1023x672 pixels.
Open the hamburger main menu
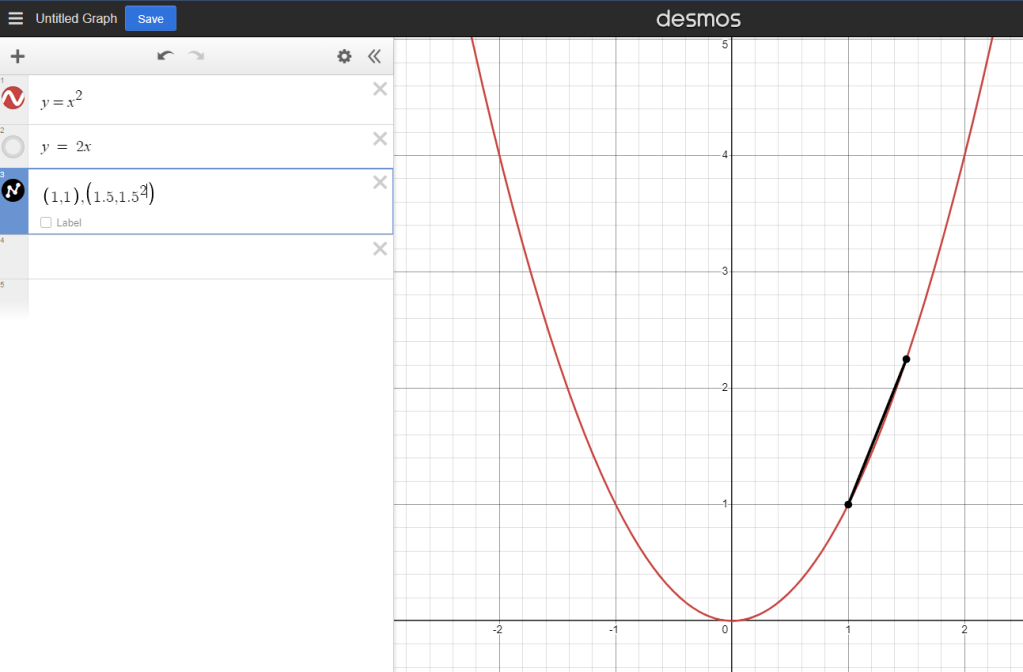click(15, 18)
